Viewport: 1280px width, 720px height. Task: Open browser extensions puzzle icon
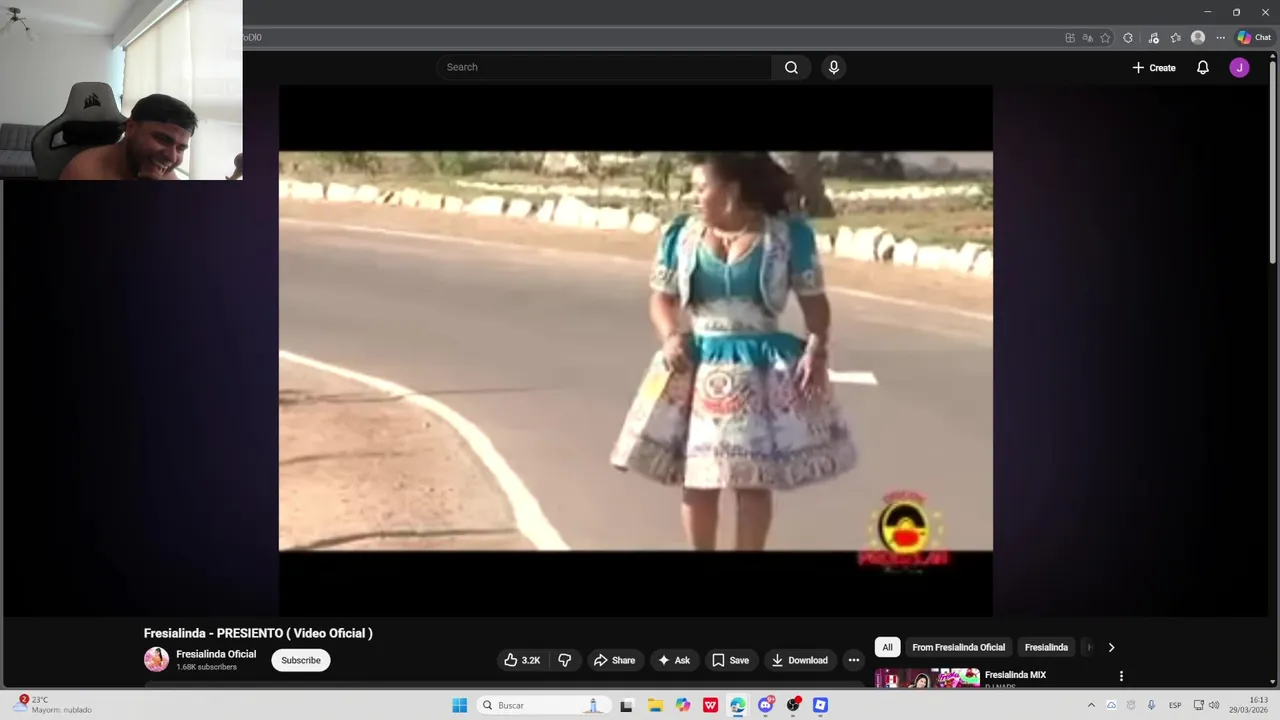click(x=1128, y=38)
